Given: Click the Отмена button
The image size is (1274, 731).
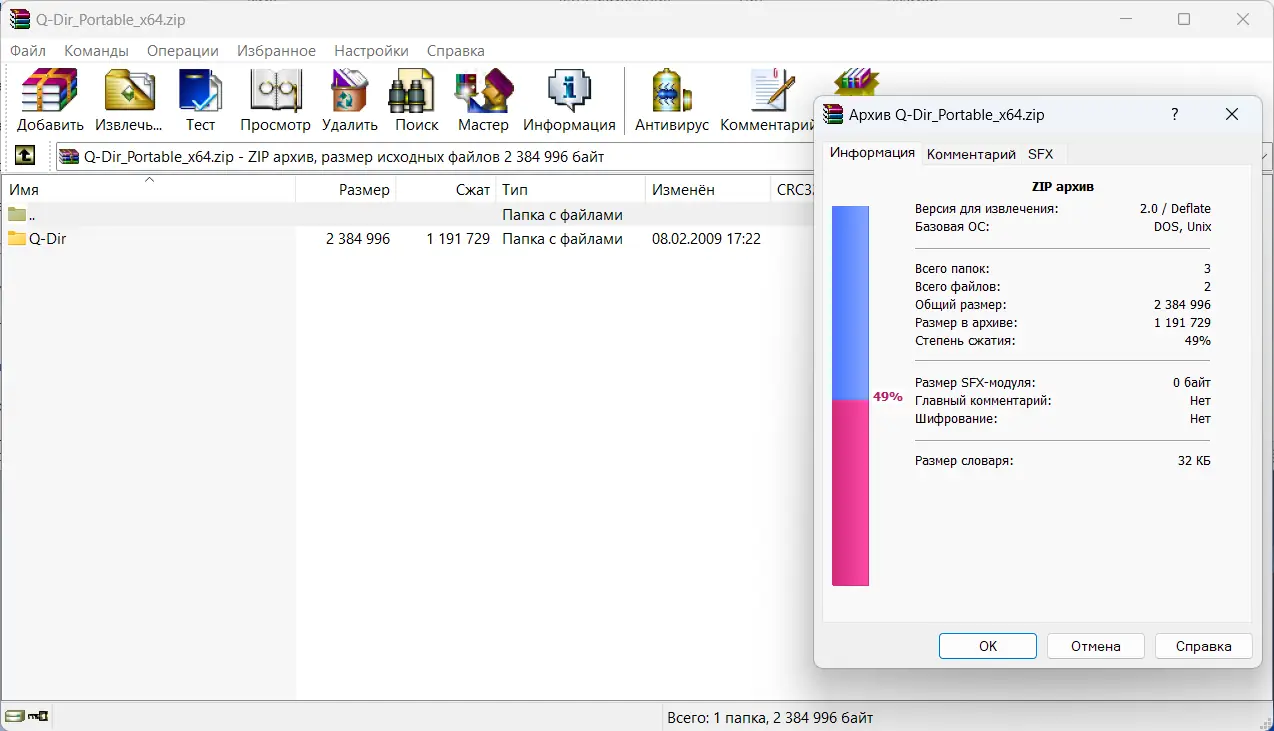Looking at the screenshot, I should (1096, 646).
